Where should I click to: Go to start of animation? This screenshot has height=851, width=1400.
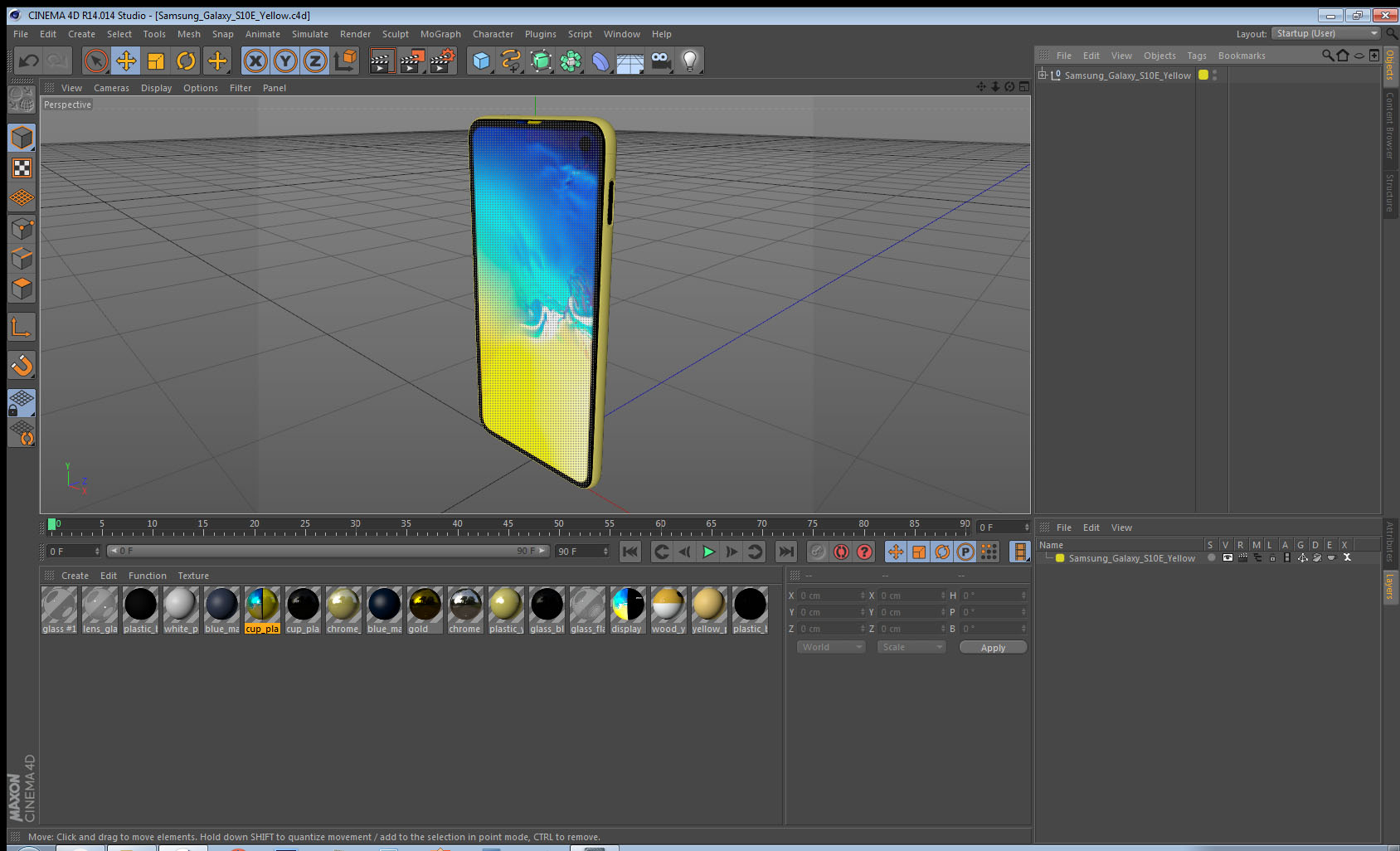coord(630,552)
